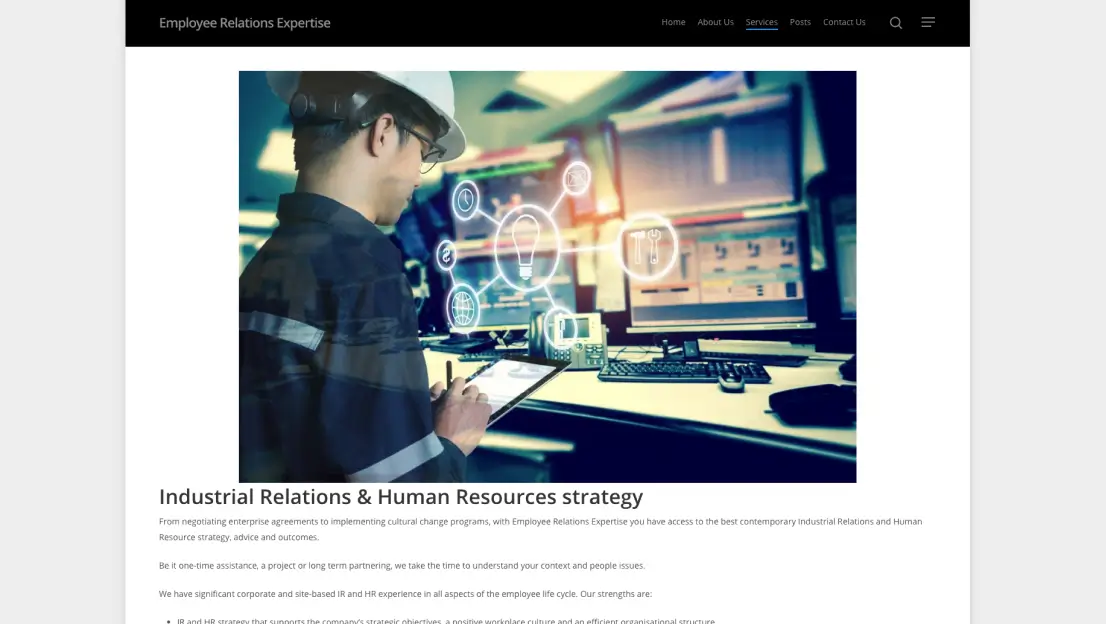The image size is (1106, 624).
Task: Select the Services nav item
Action: pos(761,22)
